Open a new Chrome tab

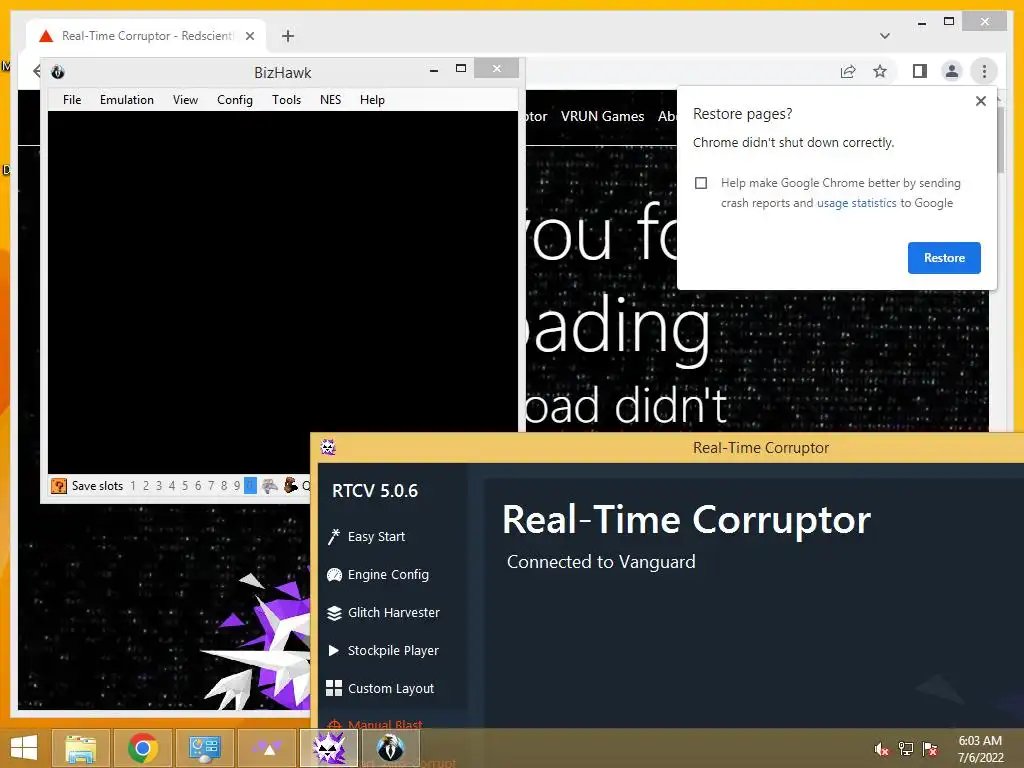(x=288, y=36)
